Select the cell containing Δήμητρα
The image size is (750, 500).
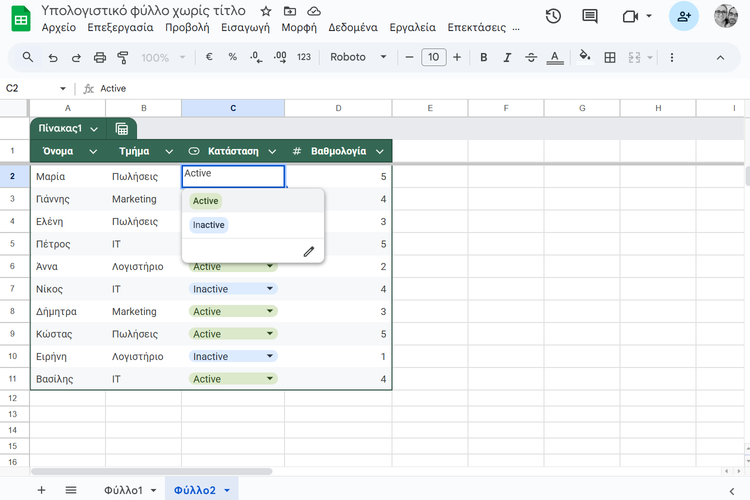67,311
